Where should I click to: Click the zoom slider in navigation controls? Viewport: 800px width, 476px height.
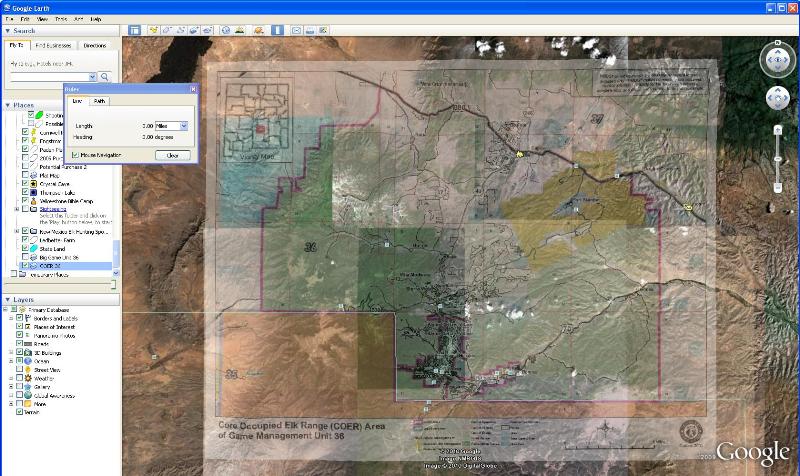pos(778,159)
